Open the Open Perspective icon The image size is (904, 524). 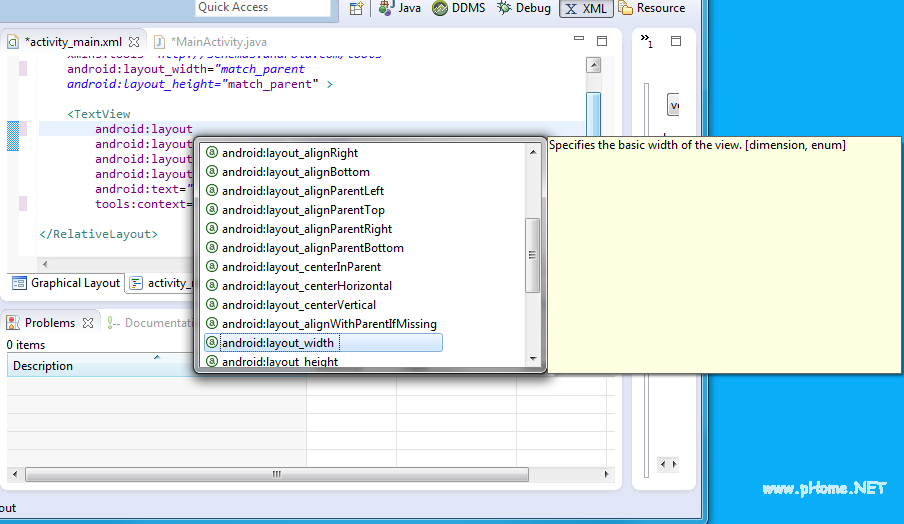tap(356, 8)
